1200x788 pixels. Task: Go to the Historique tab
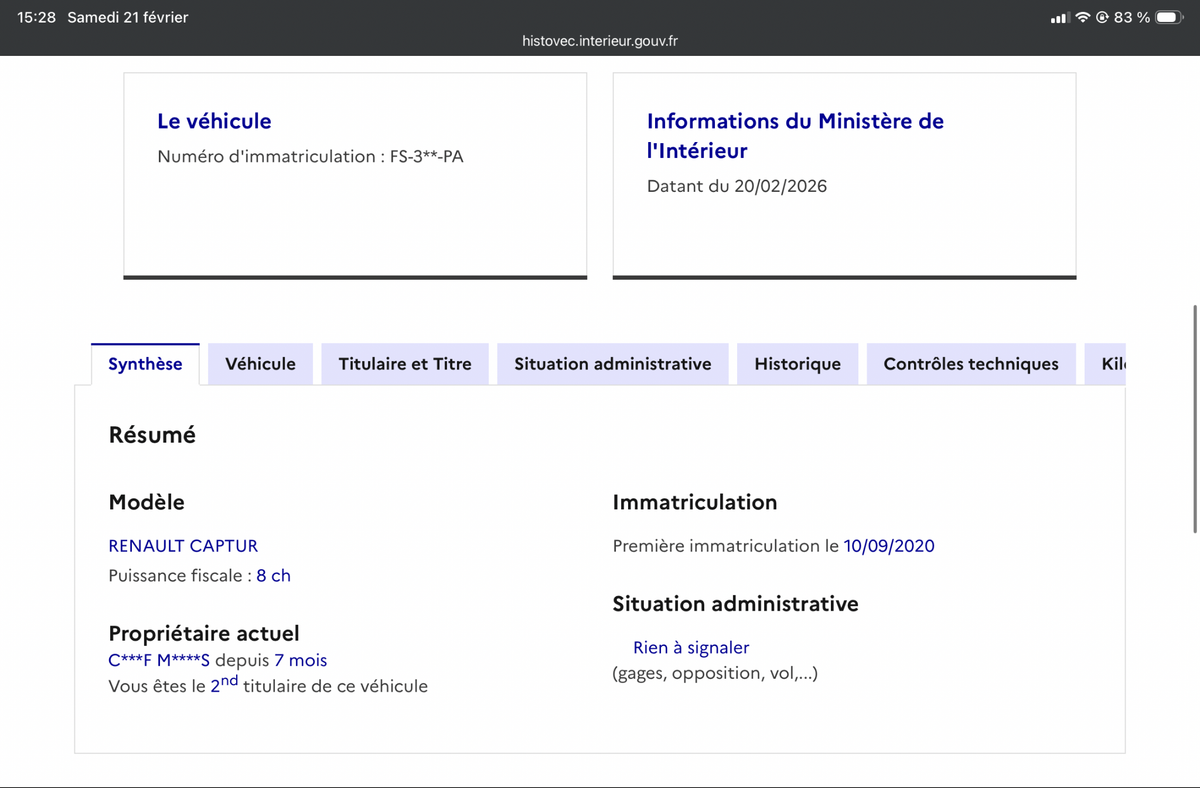tap(797, 364)
